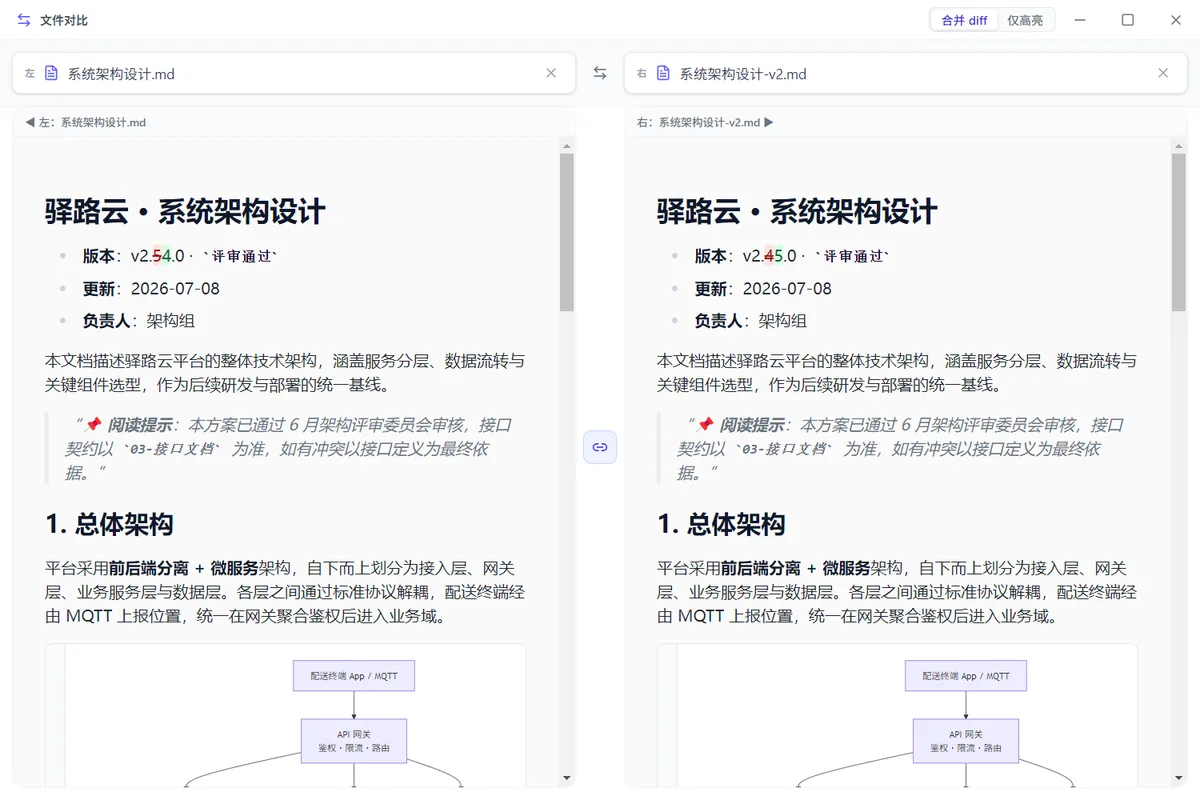Clear the right file 系统架构设计-v2.md
Screen dimensions: 1200x800
pos(1163,73)
